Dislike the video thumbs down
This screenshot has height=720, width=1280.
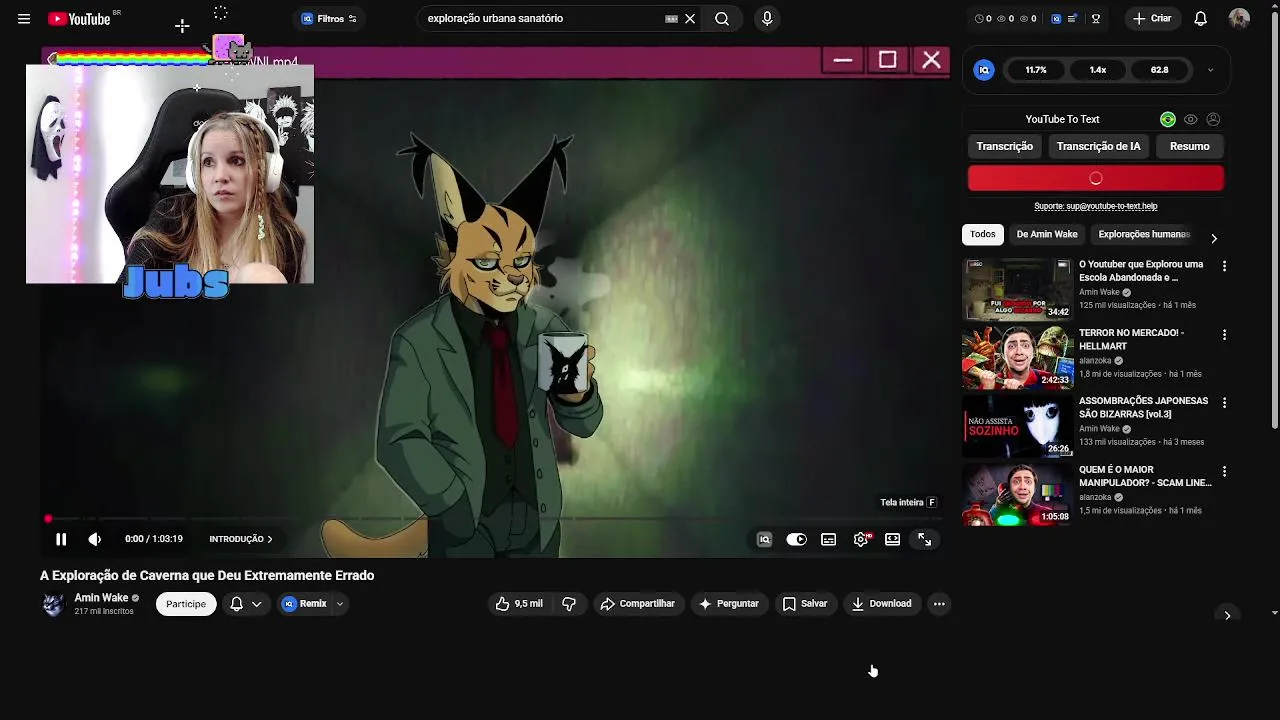[x=569, y=604]
